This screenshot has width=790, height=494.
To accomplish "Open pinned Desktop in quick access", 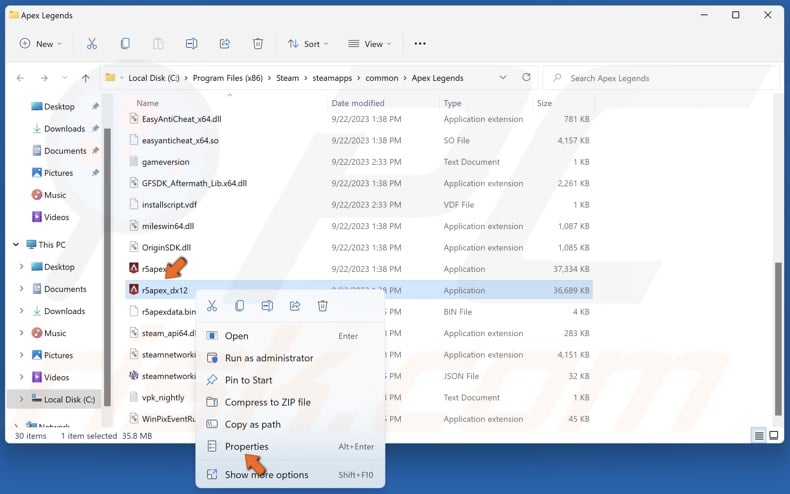I will click(x=59, y=107).
